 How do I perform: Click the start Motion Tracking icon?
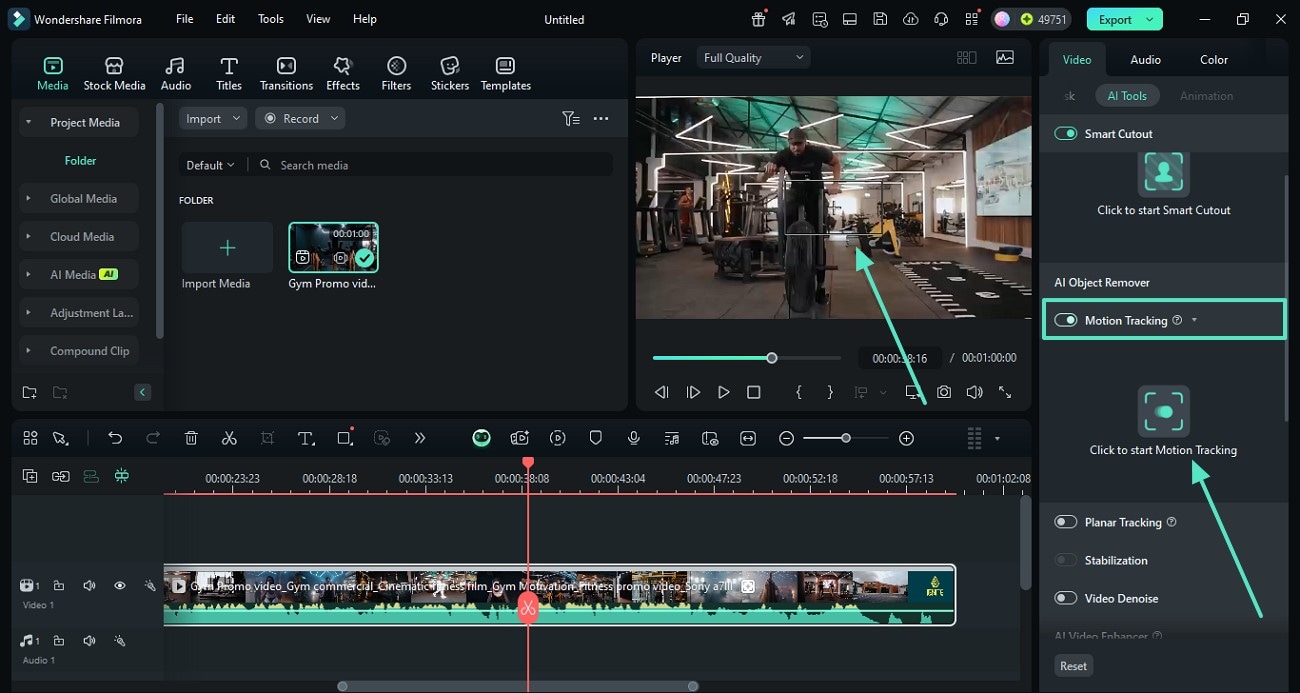(1163, 411)
